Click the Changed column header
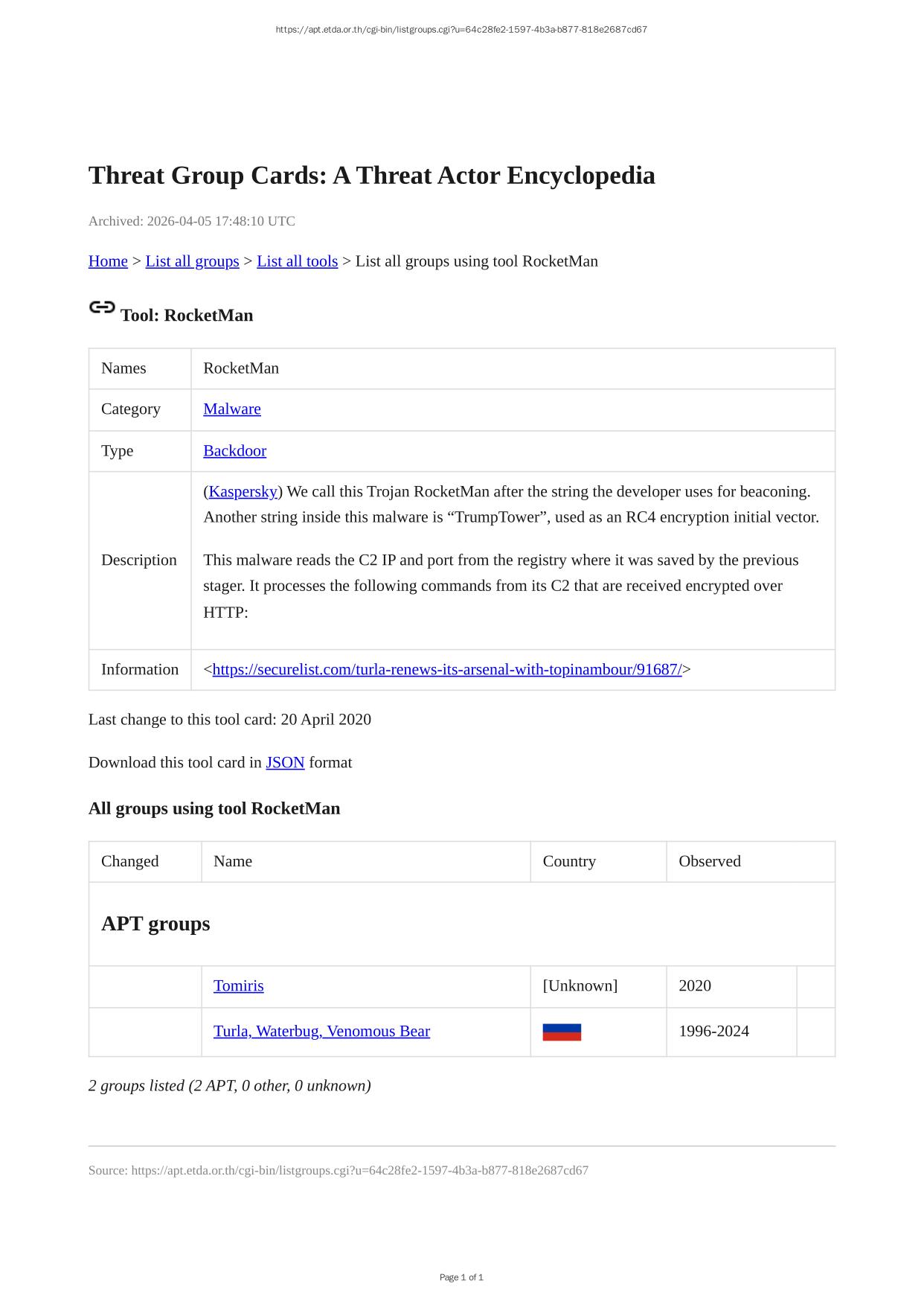The width and height of the screenshot is (924, 1307). pyautogui.click(x=130, y=861)
